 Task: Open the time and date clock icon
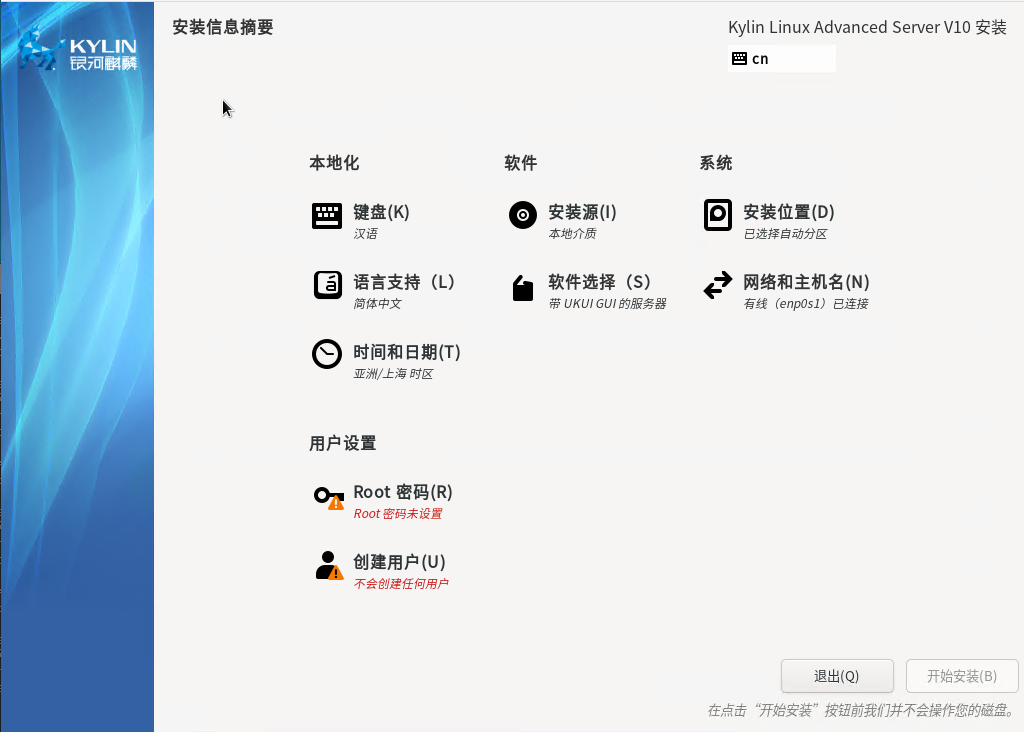(x=327, y=355)
